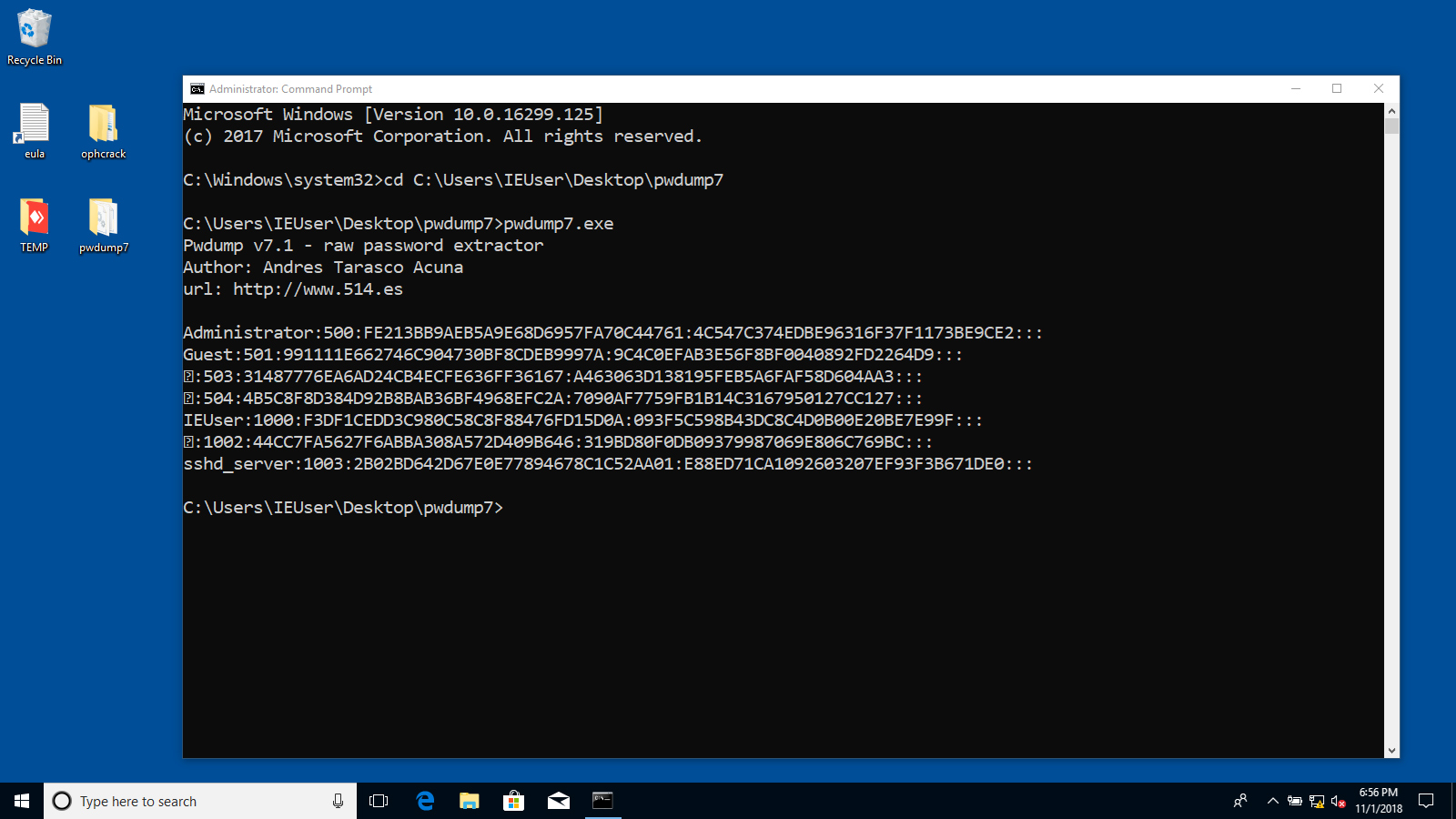Screen dimensions: 1456x819
Task: Open the People icon in tray
Action: tap(1240, 801)
